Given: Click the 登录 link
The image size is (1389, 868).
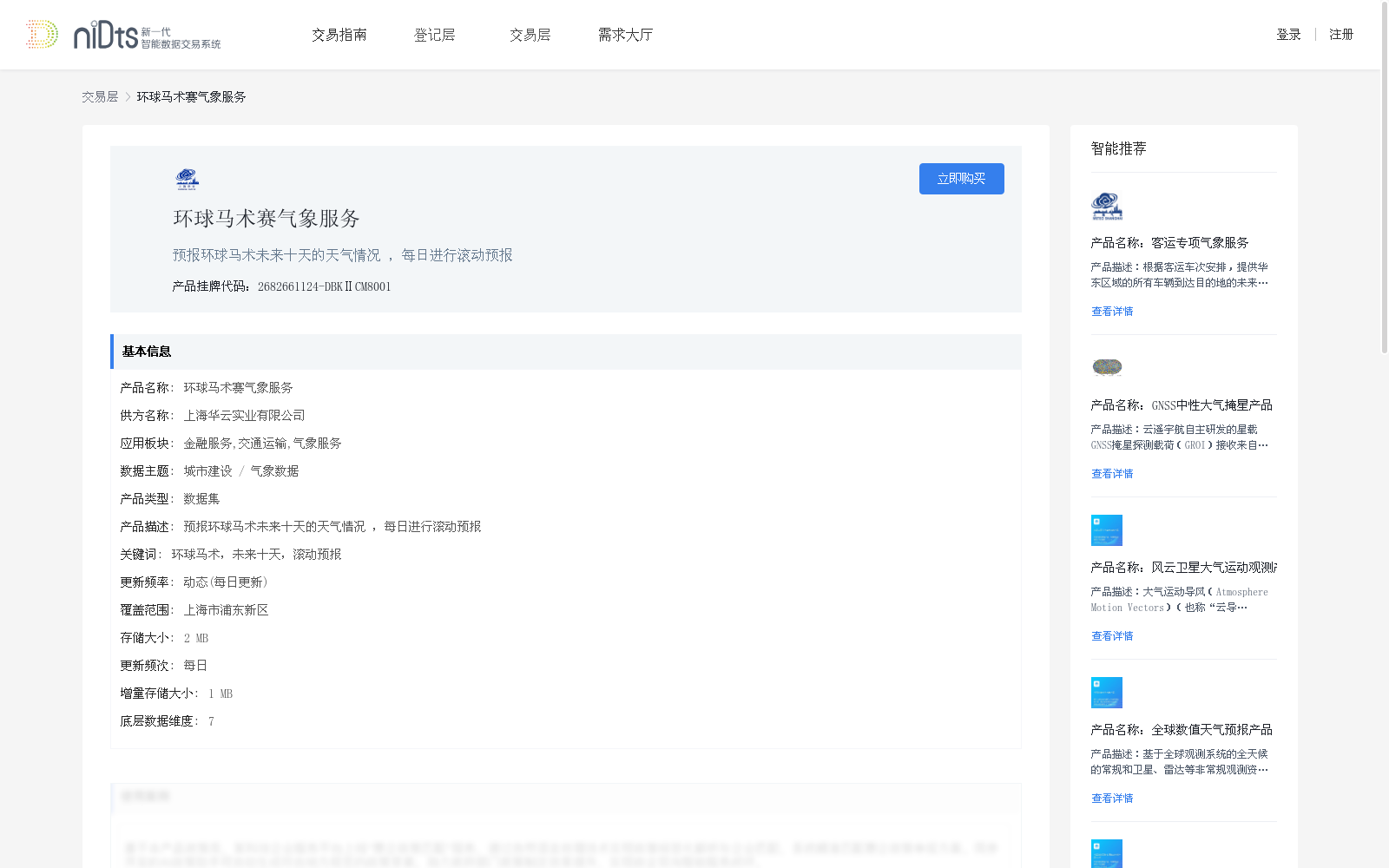Looking at the screenshot, I should click(x=1288, y=35).
